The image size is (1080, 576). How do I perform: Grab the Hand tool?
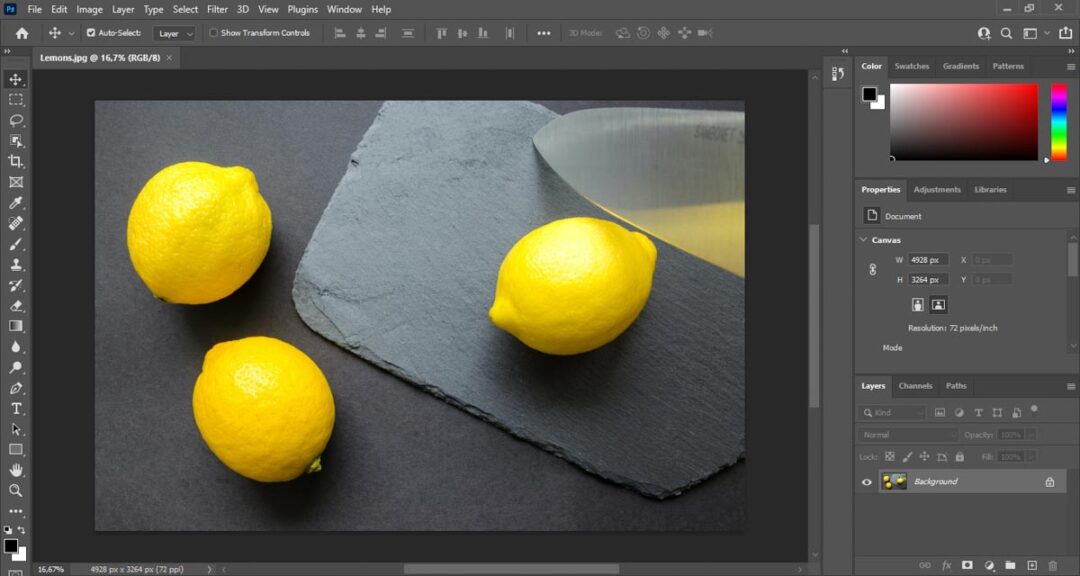click(x=15, y=469)
